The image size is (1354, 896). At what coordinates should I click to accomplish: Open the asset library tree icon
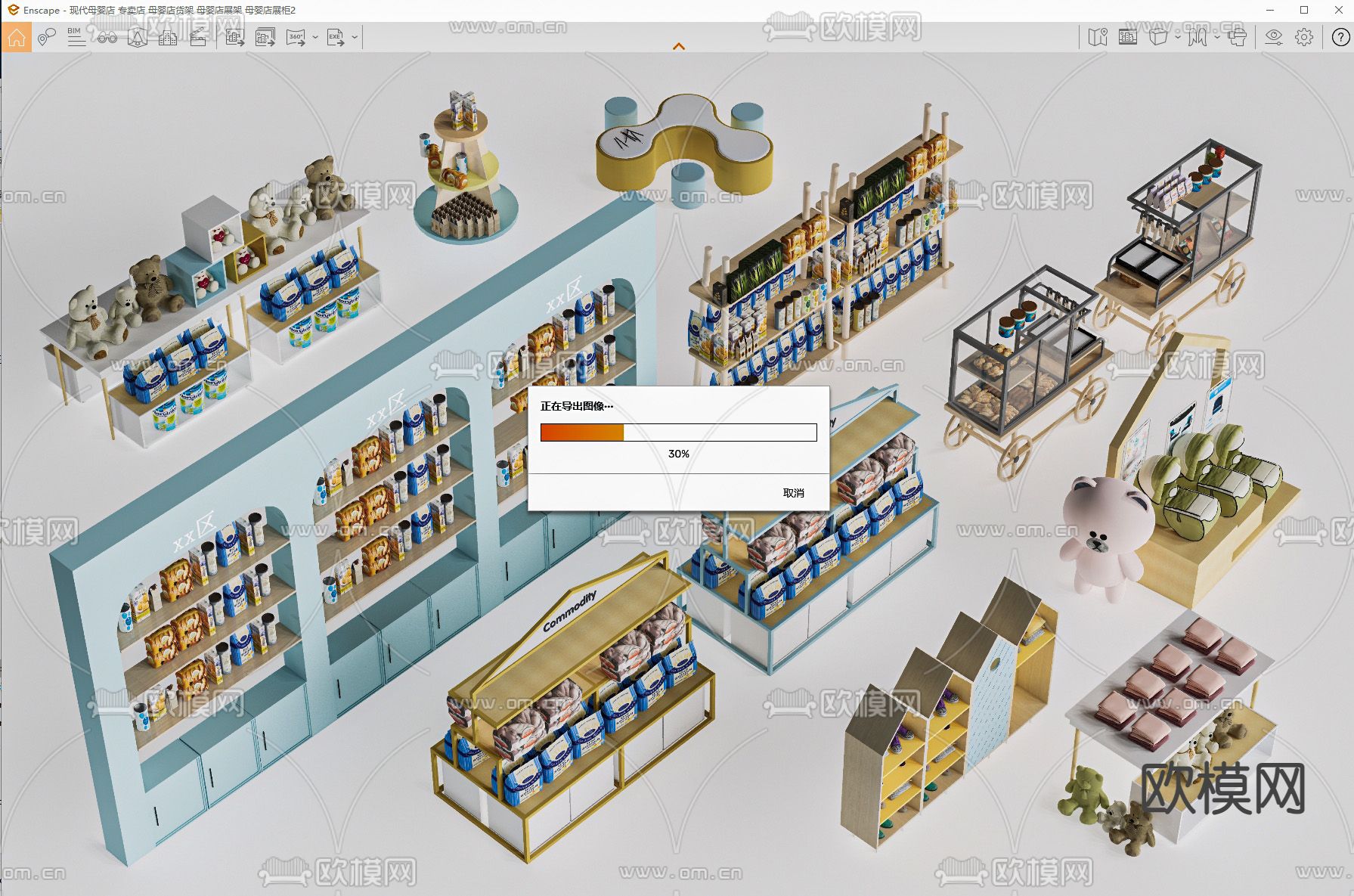click(x=137, y=37)
